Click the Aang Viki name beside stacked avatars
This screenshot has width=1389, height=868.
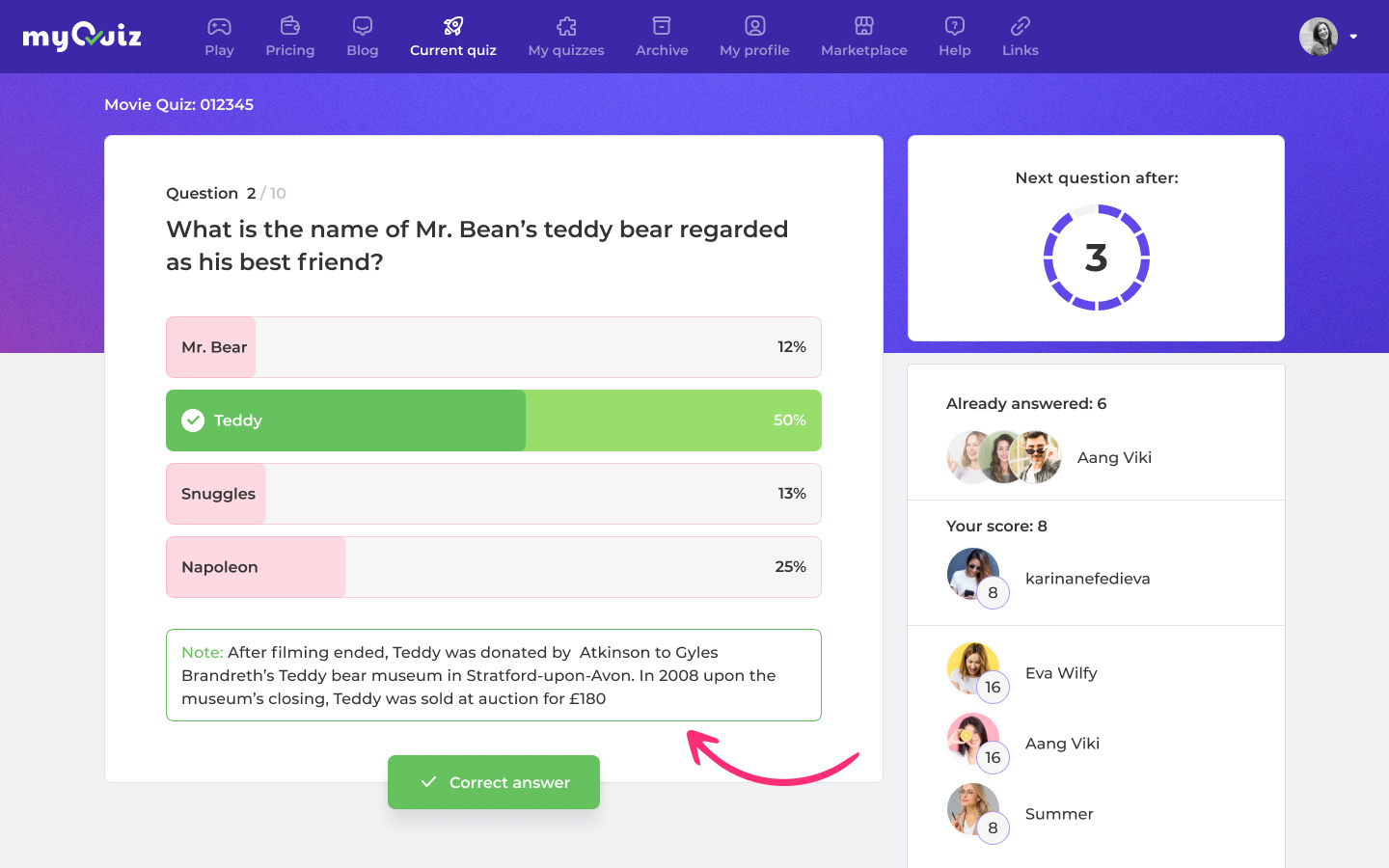(1114, 457)
